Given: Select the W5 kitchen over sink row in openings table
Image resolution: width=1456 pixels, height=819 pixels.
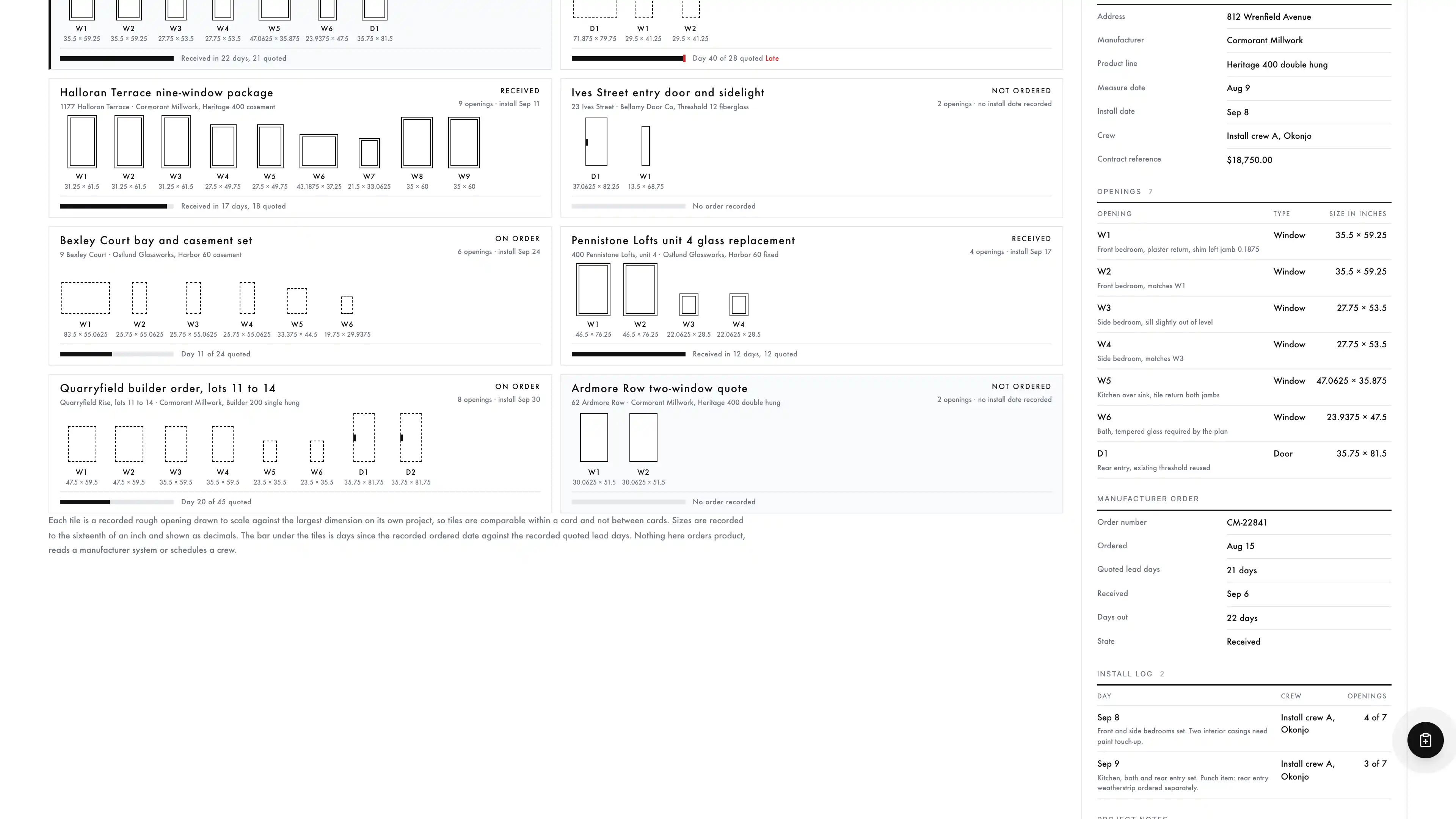Looking at the screenshot, I should click(x=1244, y=387).
